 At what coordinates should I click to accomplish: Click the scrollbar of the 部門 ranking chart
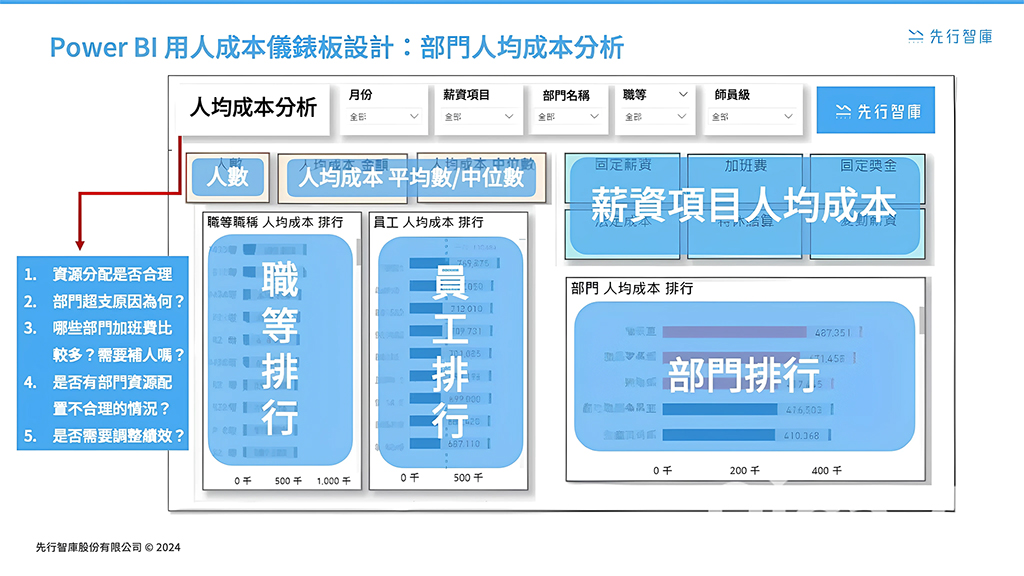point(922,321)
